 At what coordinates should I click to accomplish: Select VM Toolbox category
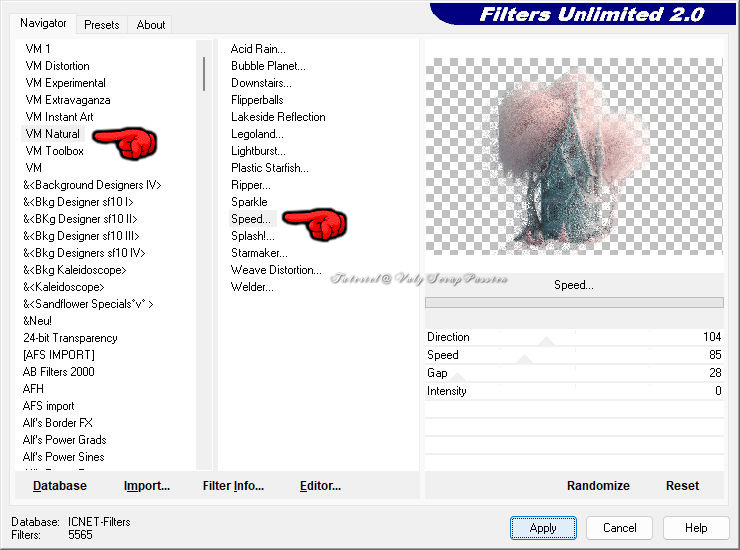tap(54, 151)
